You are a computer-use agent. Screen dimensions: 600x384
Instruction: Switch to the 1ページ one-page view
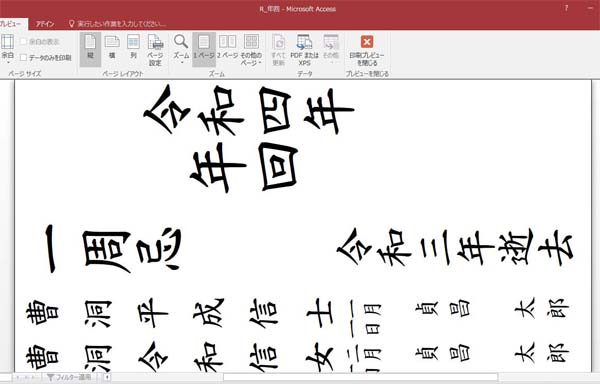[x=204, y=49]
